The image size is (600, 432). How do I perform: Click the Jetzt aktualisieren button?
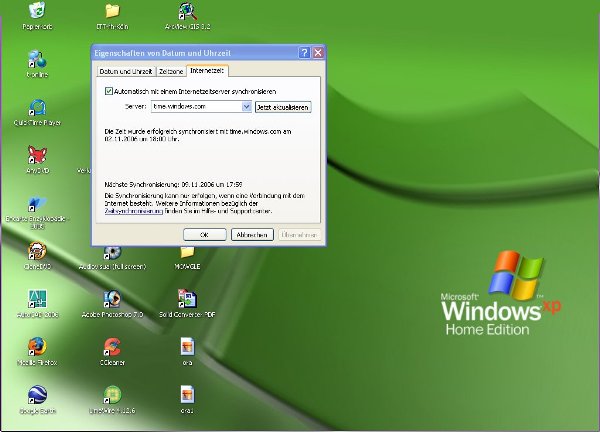coord(283,107)
